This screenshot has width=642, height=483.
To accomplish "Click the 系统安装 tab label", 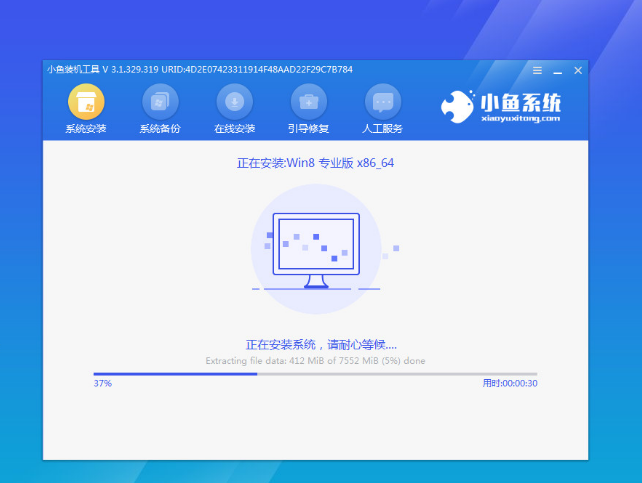I will click(86, 129).
